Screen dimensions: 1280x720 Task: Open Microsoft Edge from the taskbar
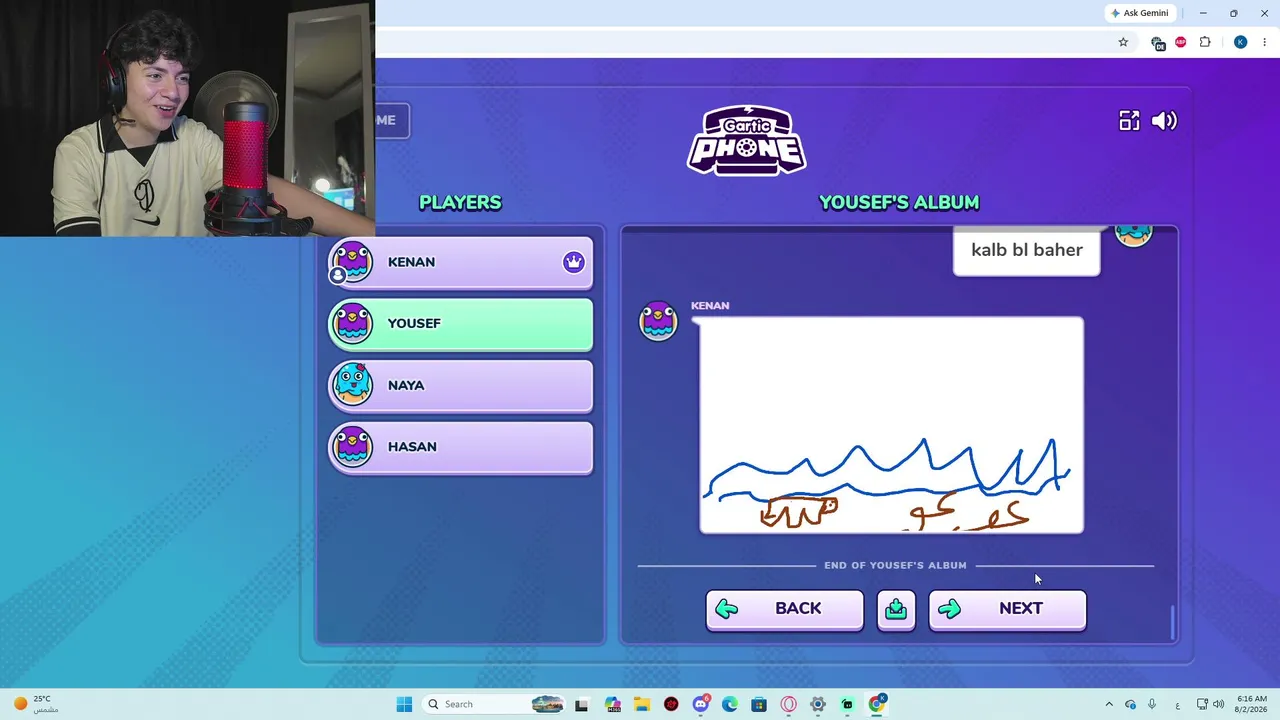[730, 704]
